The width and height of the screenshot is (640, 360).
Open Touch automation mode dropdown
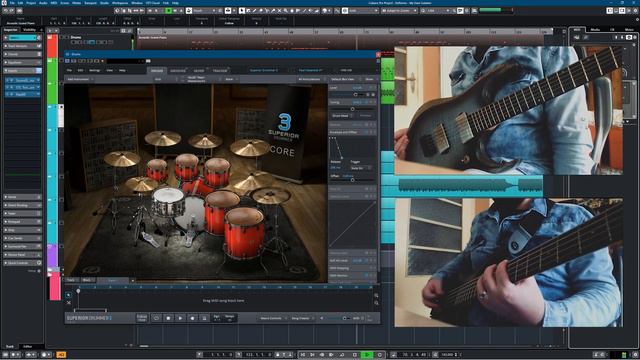point(204,11)
